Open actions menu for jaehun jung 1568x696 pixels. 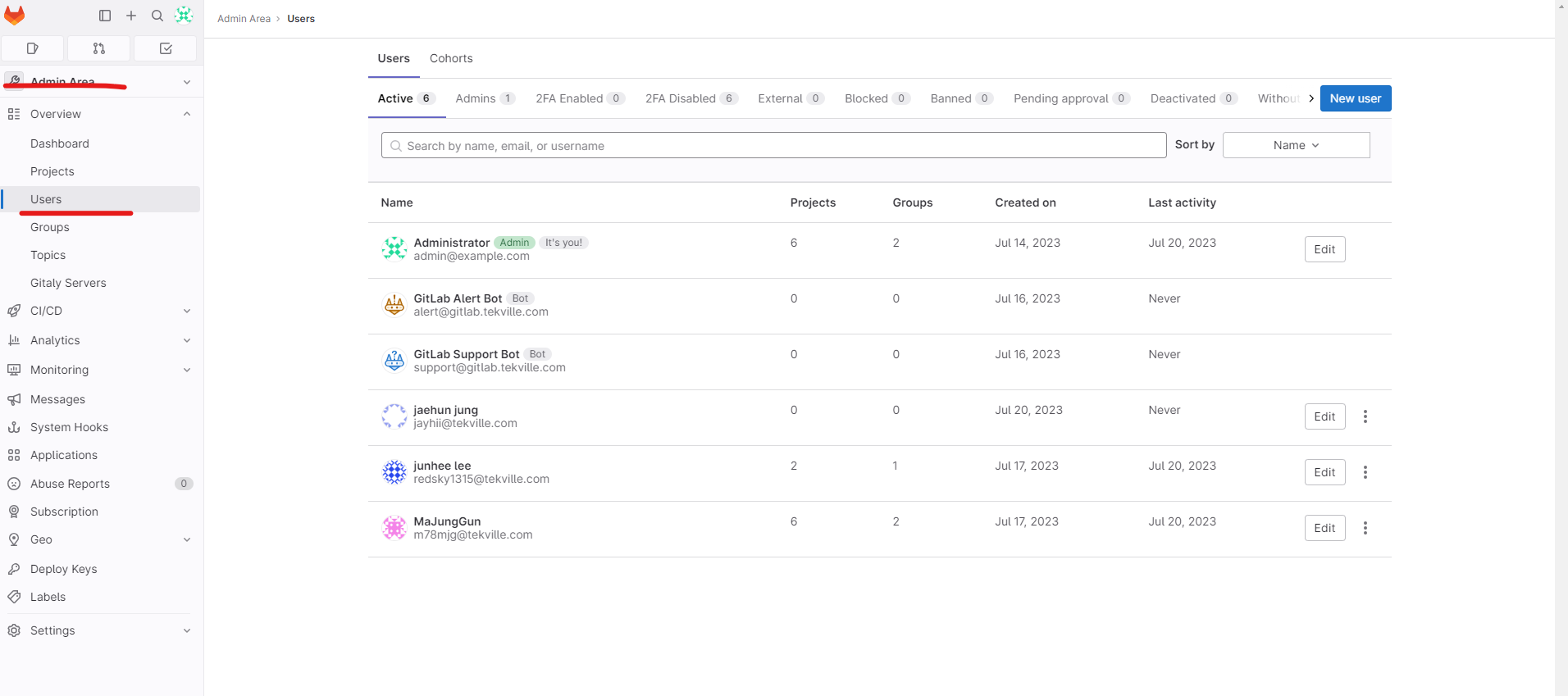(1365, 416)
